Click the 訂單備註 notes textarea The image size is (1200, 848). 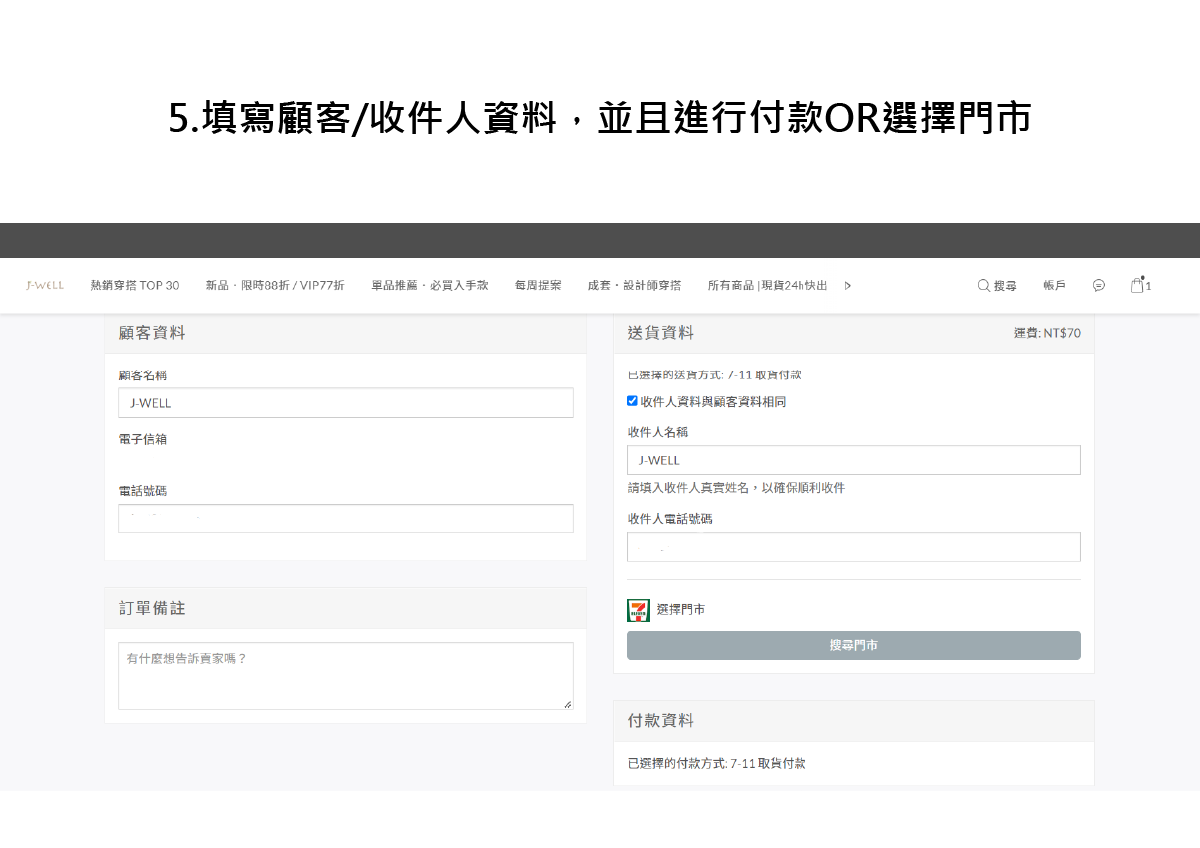coord(346,676)
